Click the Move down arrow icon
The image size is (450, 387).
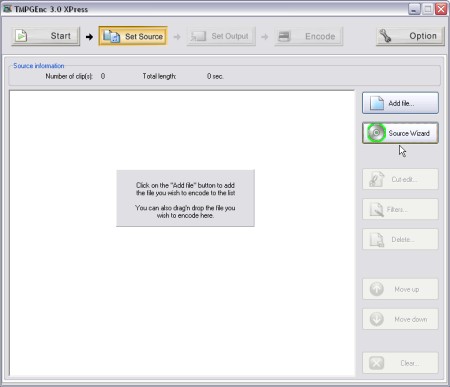pyautogui.click(x=377, y=319)
